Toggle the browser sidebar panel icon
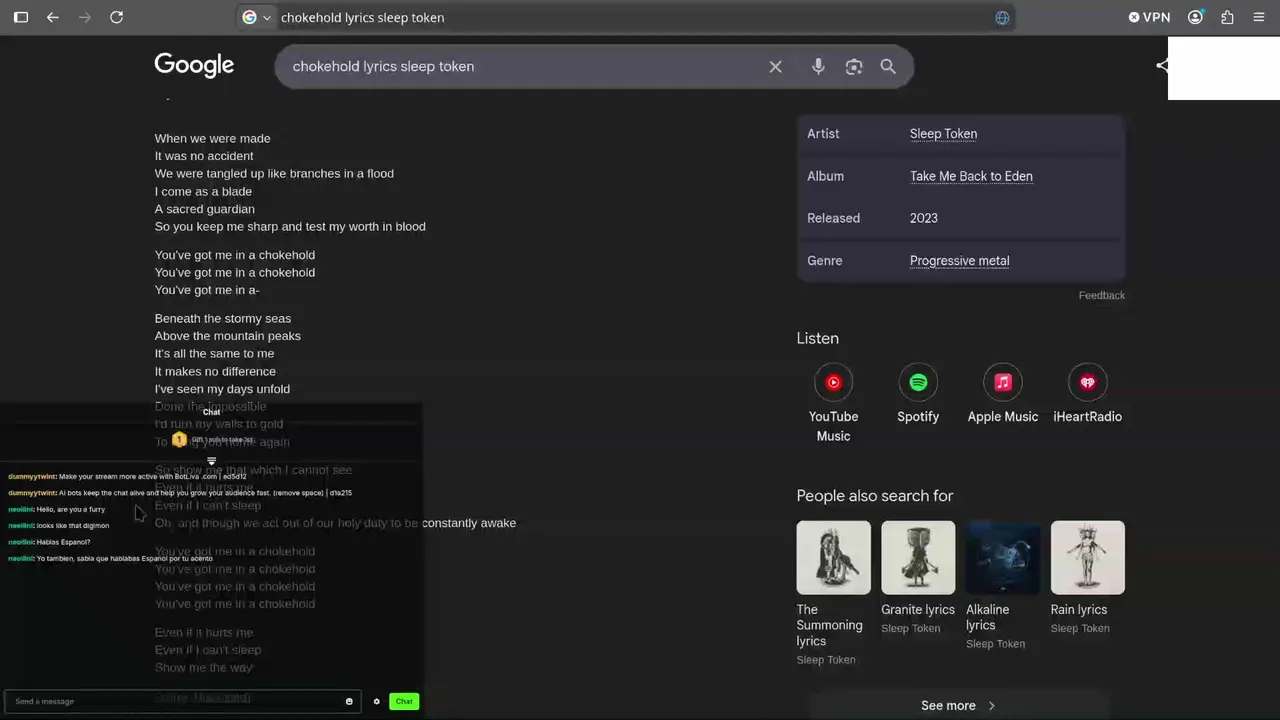The height and width of the screenshot is (720, 1280). (21, 17)
